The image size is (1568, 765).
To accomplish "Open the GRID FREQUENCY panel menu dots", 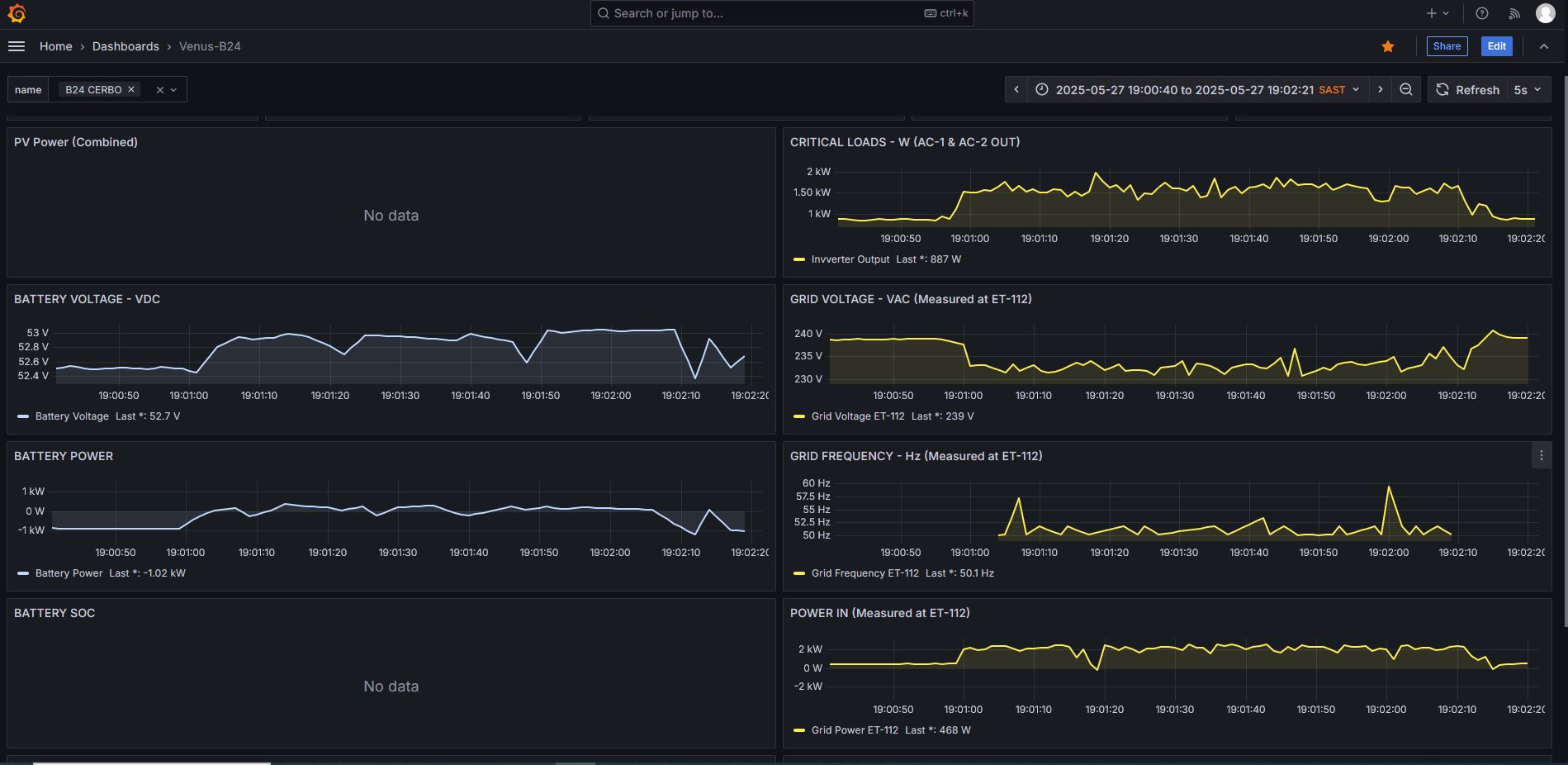I will pyautogui.click(x=1541, y=456).
